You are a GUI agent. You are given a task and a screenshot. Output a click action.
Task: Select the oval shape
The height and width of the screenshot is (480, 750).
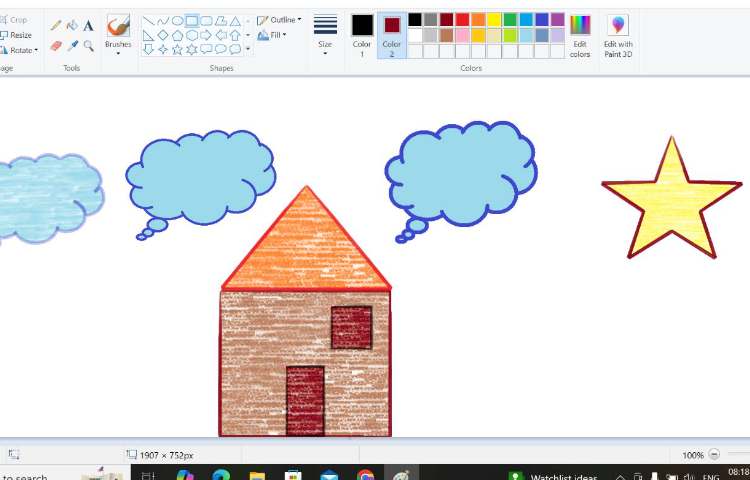[x=177, y=20]
